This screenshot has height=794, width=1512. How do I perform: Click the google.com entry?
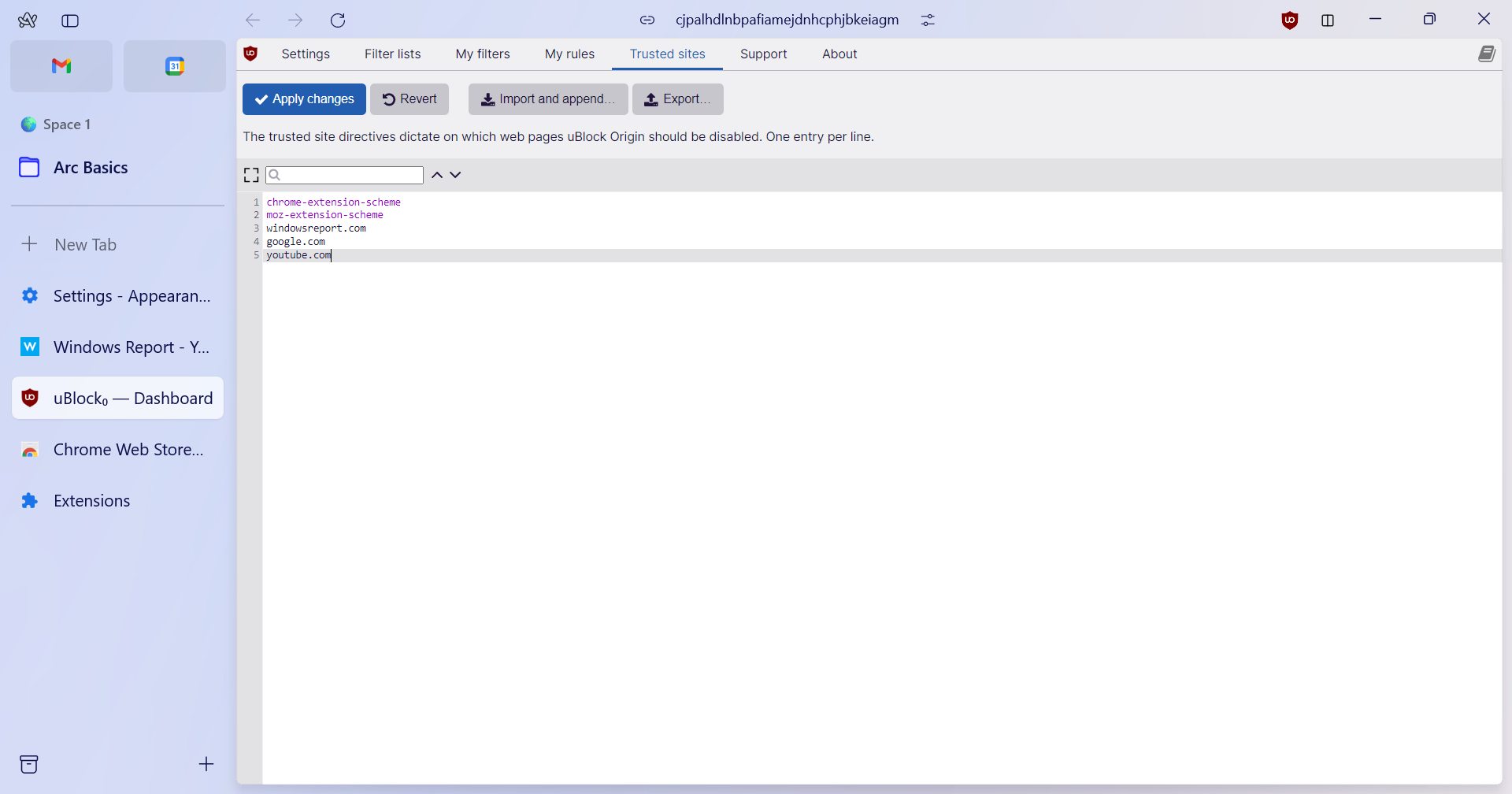(x=295, y=242)
